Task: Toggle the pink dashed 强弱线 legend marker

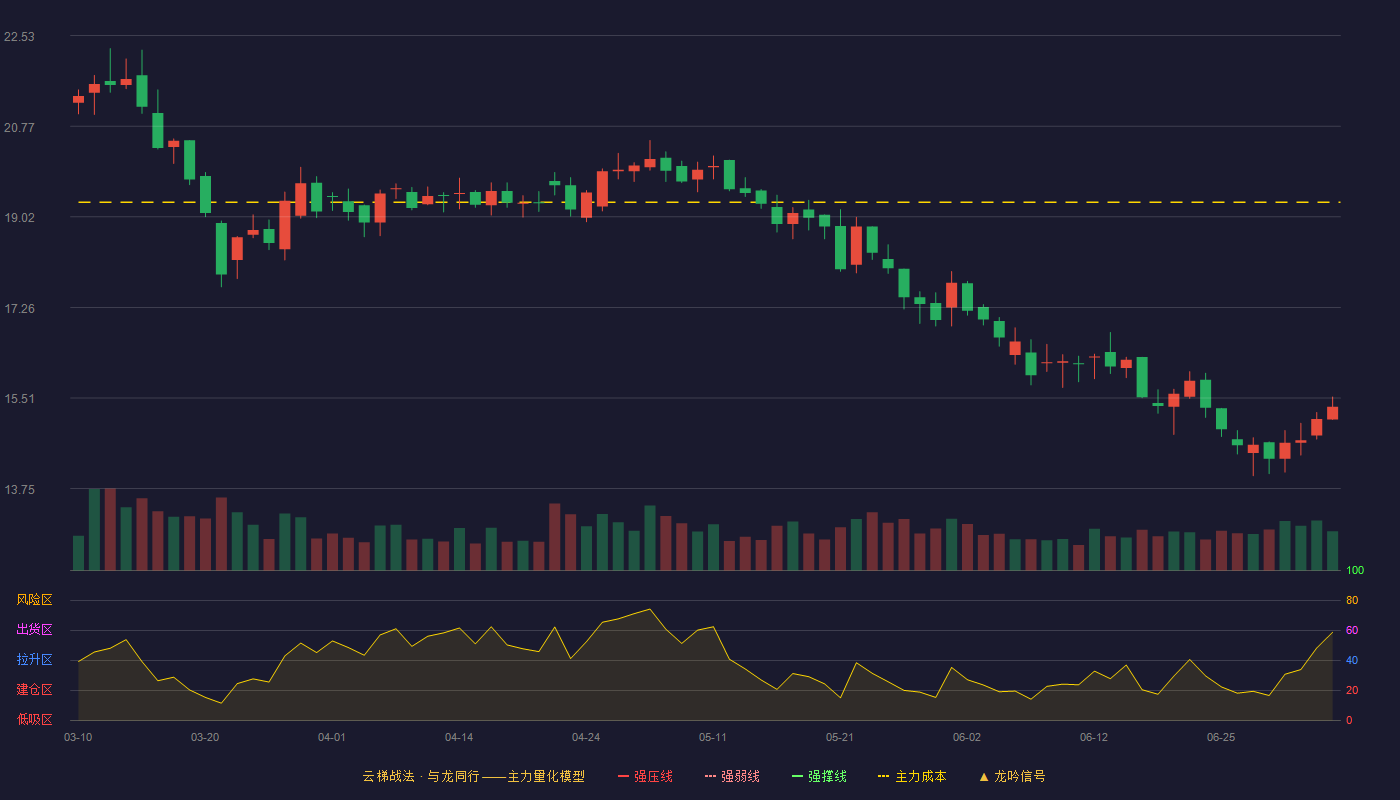Action: click(711, 776)
